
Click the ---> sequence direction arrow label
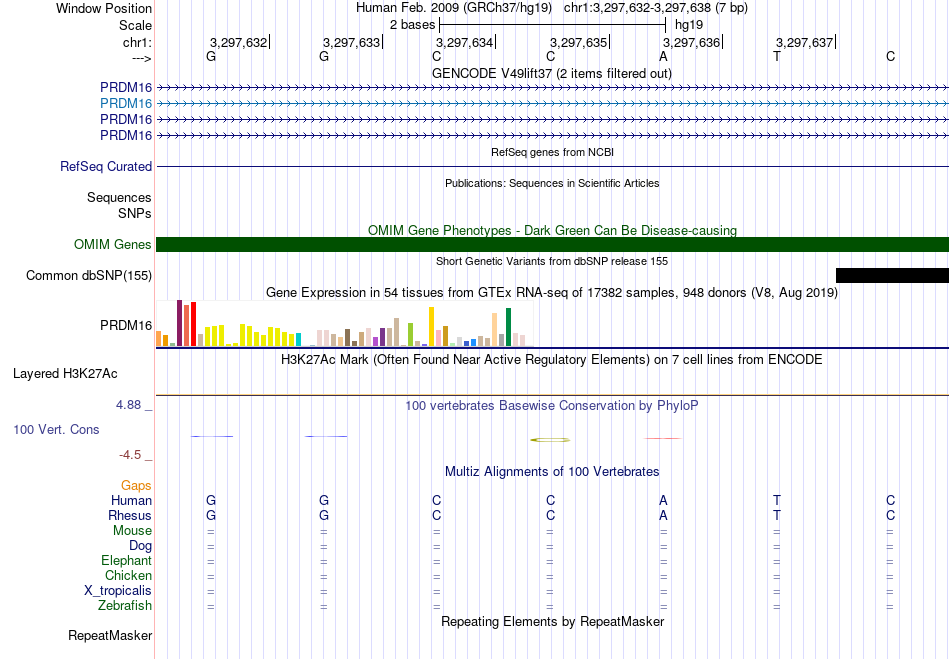pyautogui.click(x=141, y=59)
